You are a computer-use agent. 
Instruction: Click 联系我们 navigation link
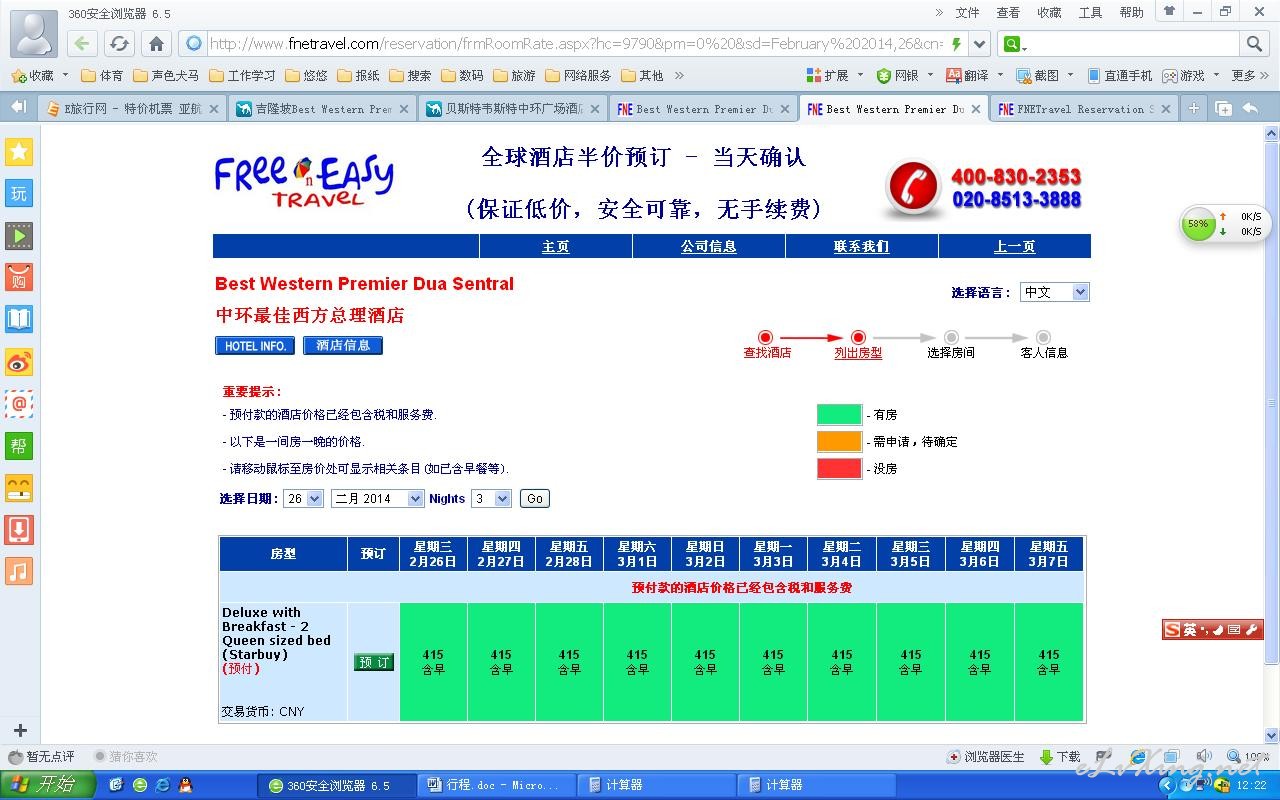click(x=861, y=246)
